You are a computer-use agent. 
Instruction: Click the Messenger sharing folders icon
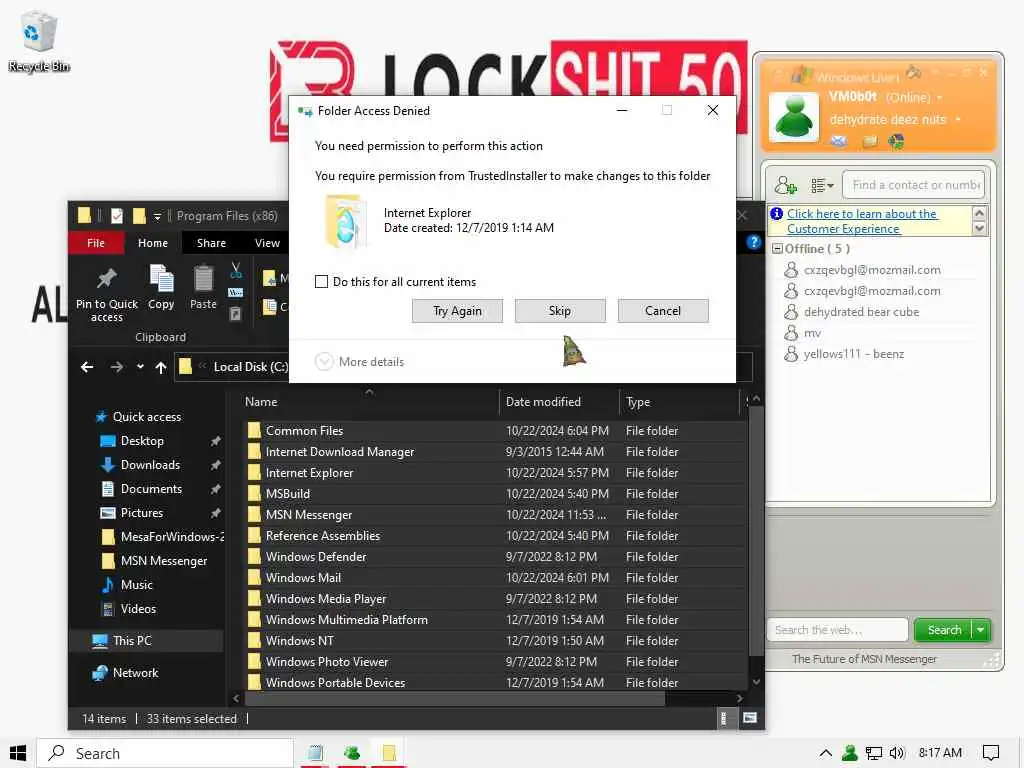(869, 141)
